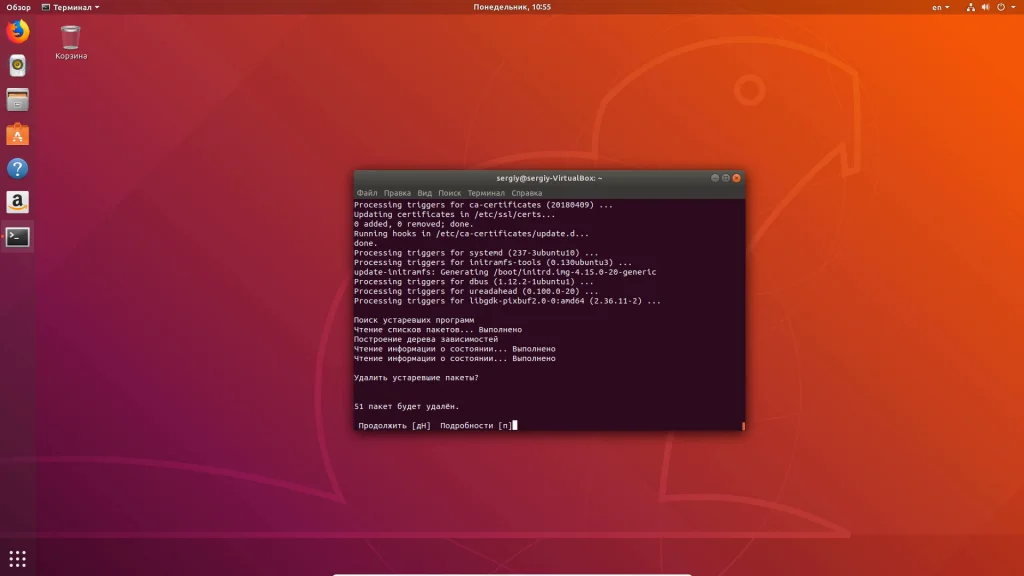Click the volume speaker icon

[x=984, y=7]
